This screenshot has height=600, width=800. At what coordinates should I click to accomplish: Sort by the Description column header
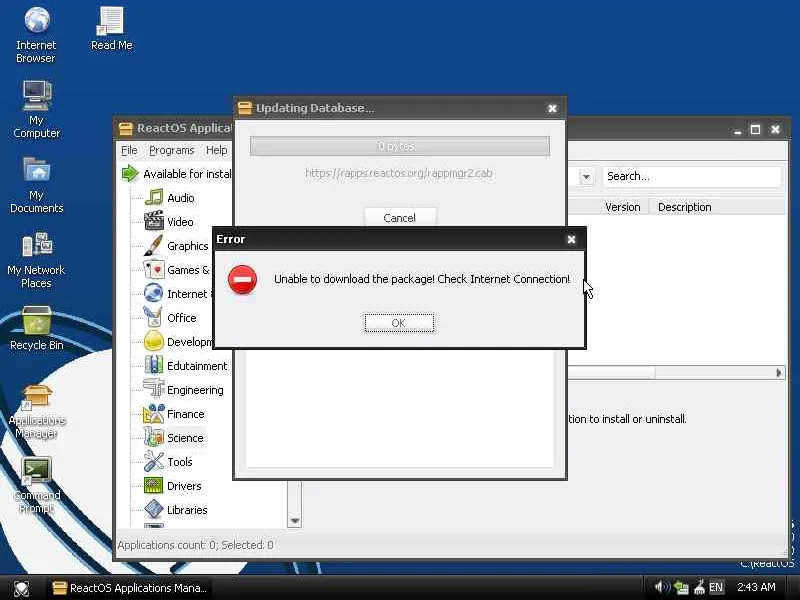tap(684, 207)
